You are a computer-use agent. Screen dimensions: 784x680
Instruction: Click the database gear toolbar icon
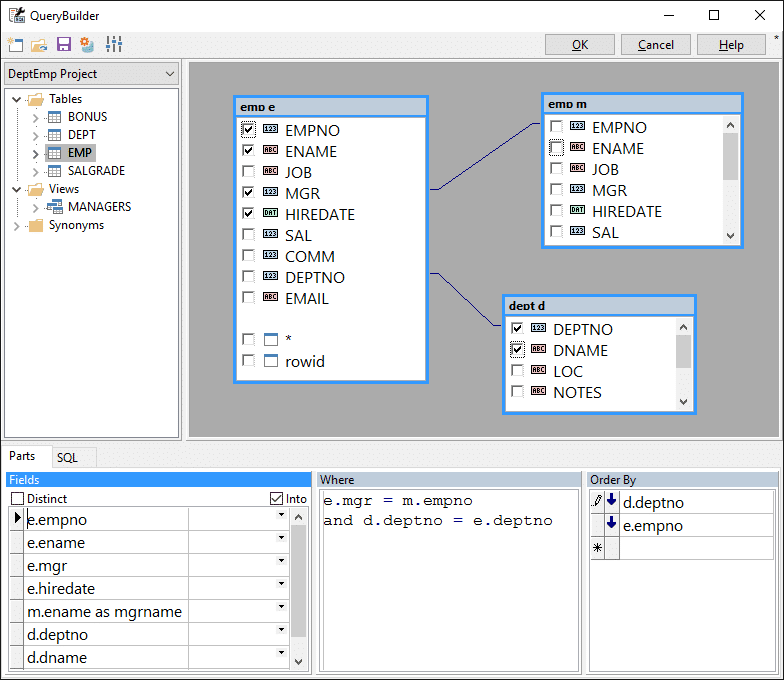tap(88, 45)
